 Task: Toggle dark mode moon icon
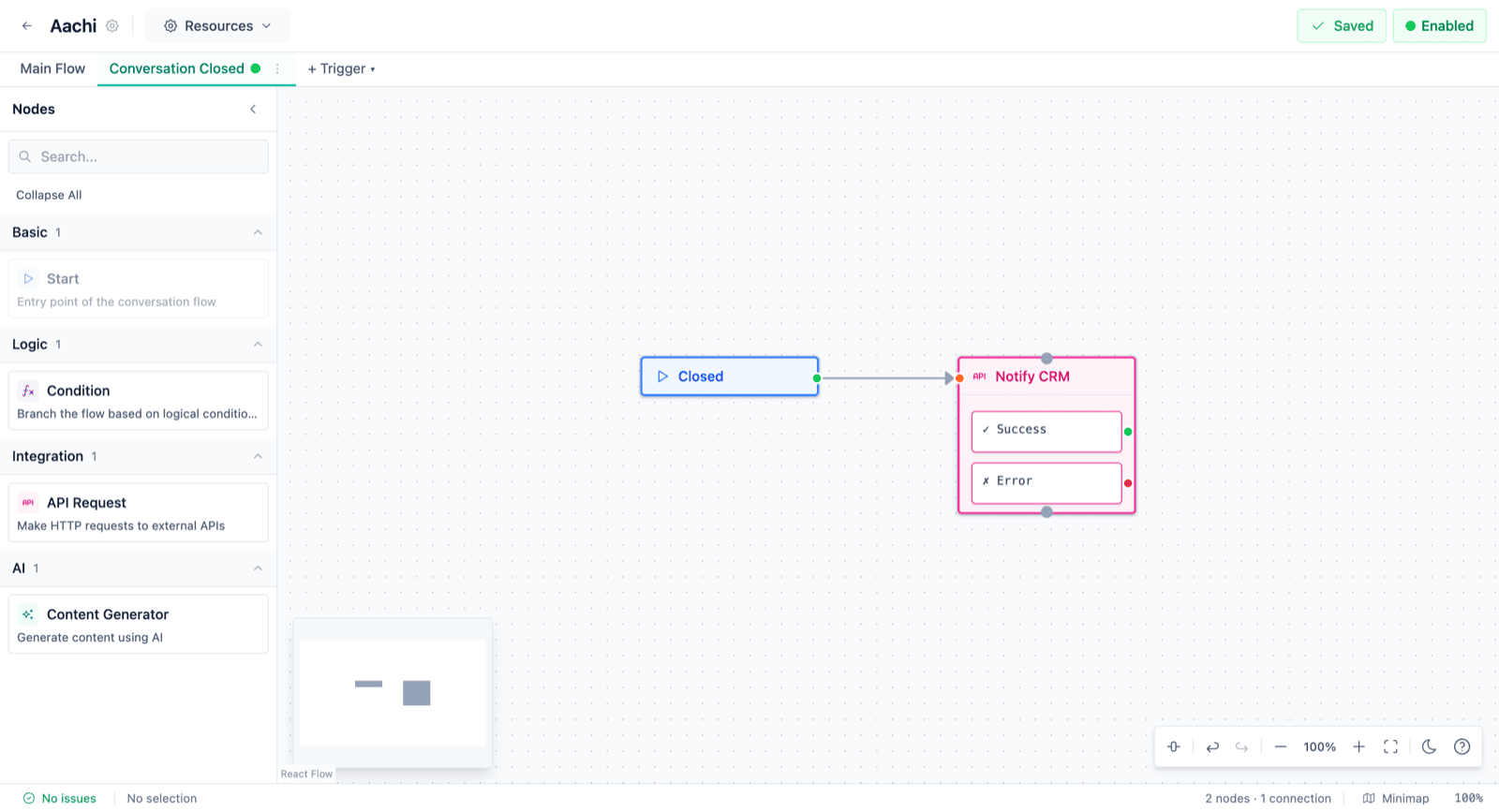[1429, 746]
